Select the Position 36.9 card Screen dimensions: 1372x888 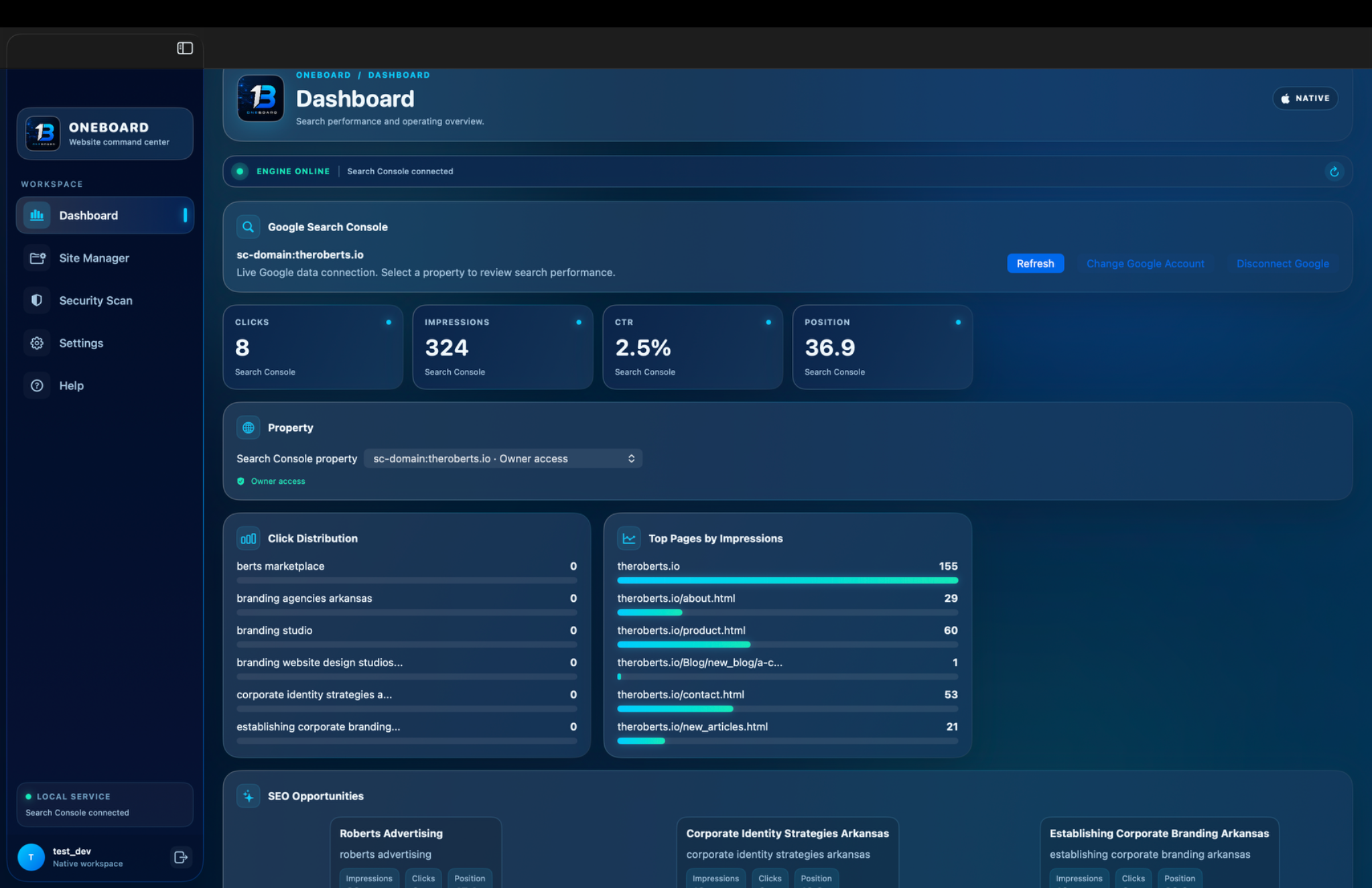click(882, 347)
